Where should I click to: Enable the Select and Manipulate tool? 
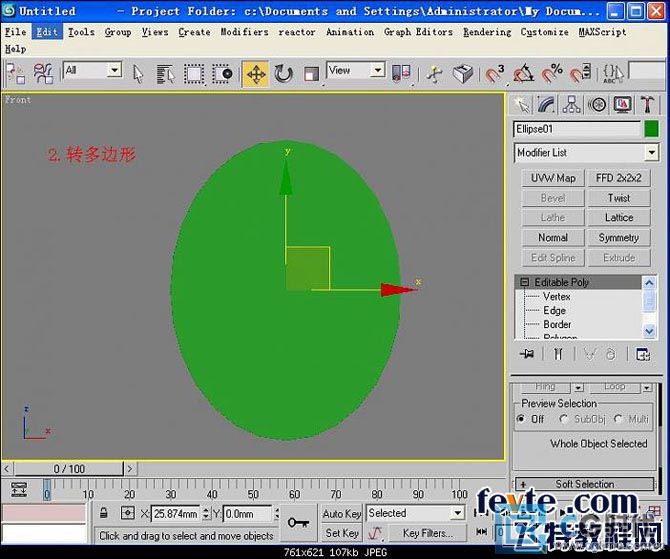click(x=435, y=74)
